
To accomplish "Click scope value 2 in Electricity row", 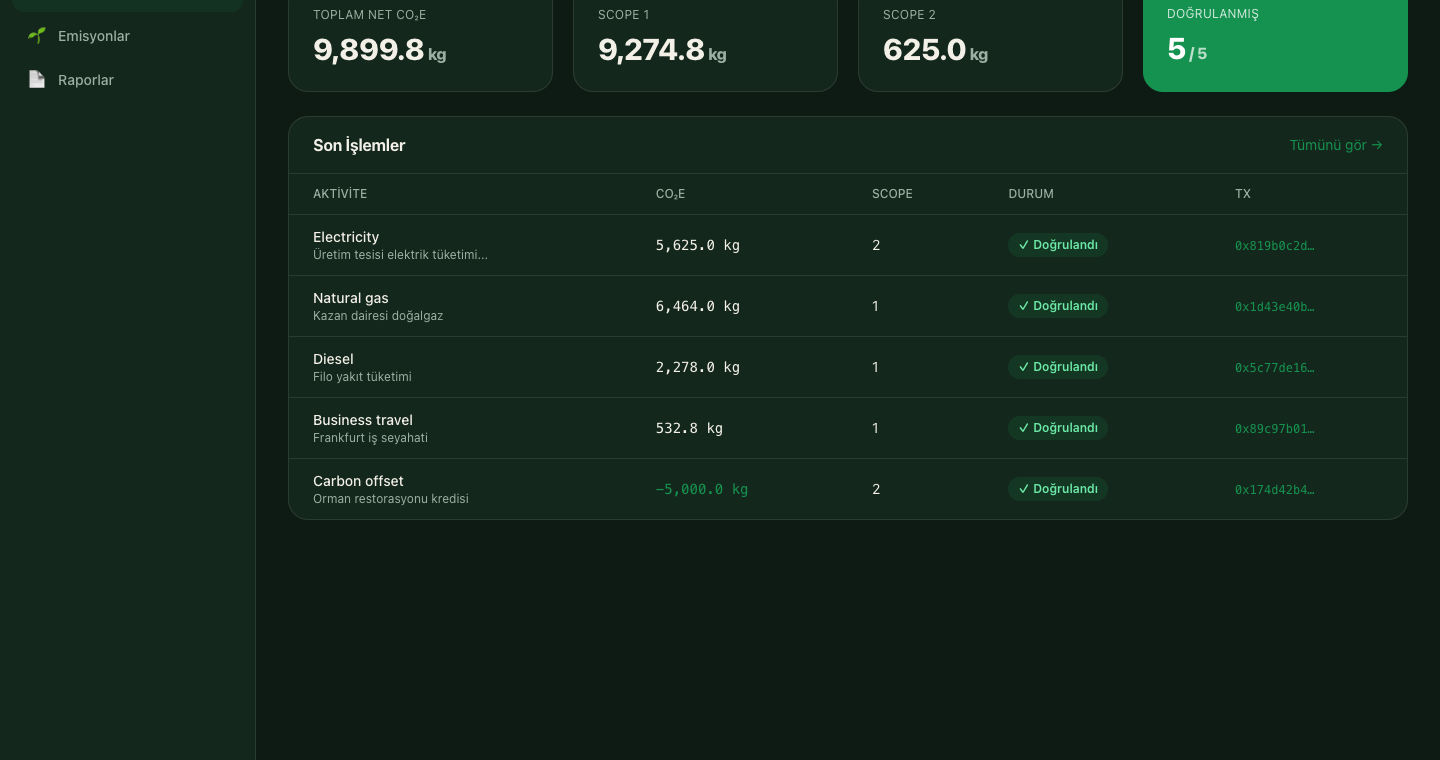I will click(876, 245).
